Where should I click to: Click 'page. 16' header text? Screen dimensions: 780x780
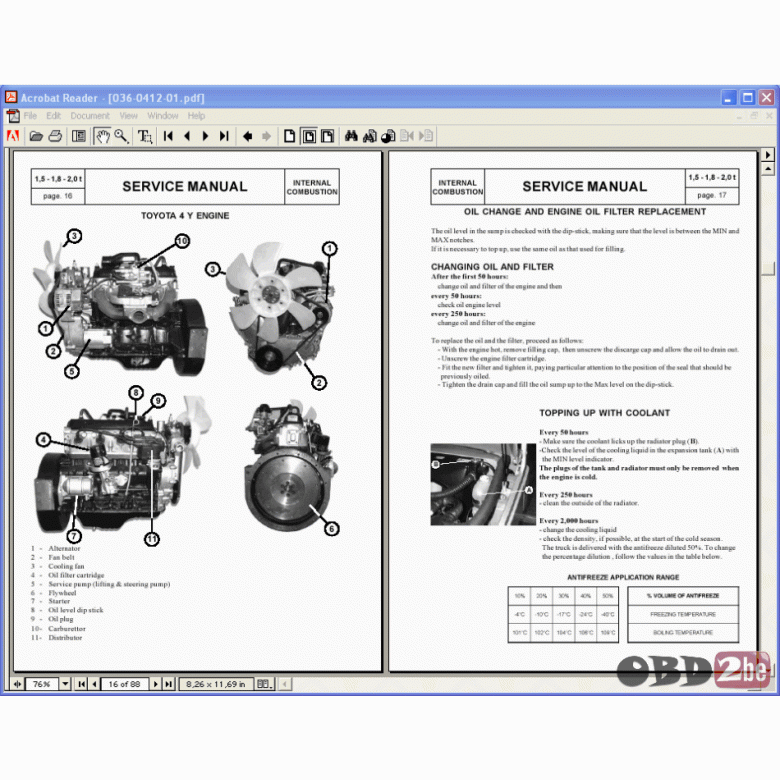(58, 196)
